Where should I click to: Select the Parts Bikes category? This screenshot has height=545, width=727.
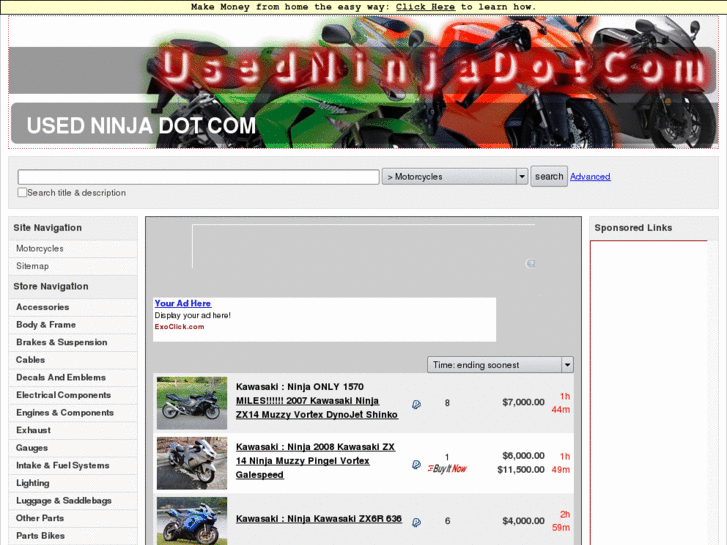40,536
